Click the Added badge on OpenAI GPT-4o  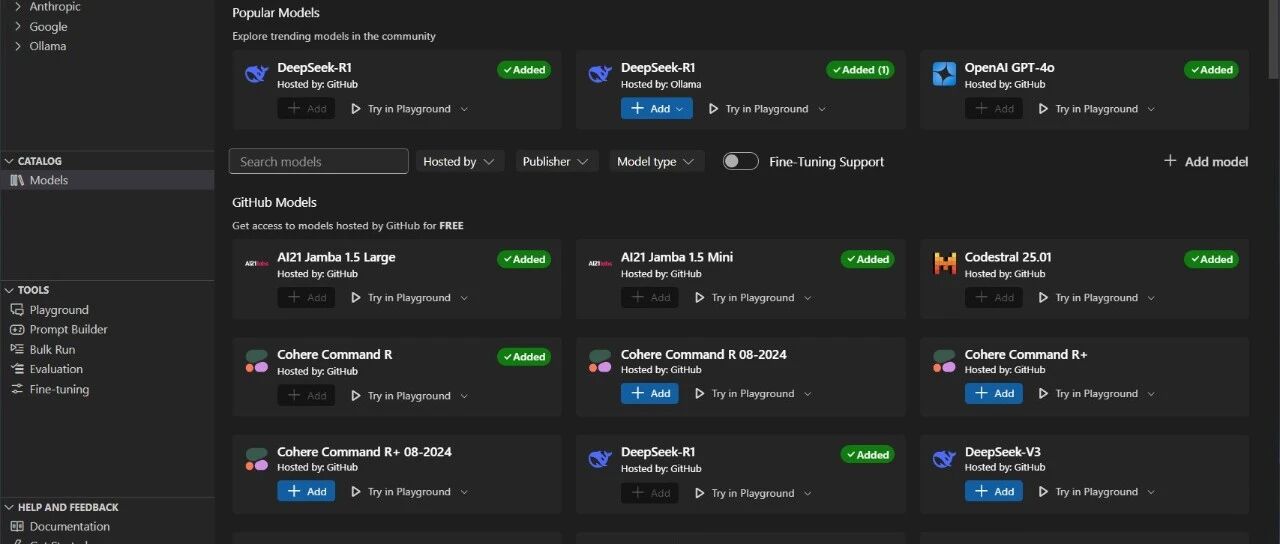[x=1211, y=70]
